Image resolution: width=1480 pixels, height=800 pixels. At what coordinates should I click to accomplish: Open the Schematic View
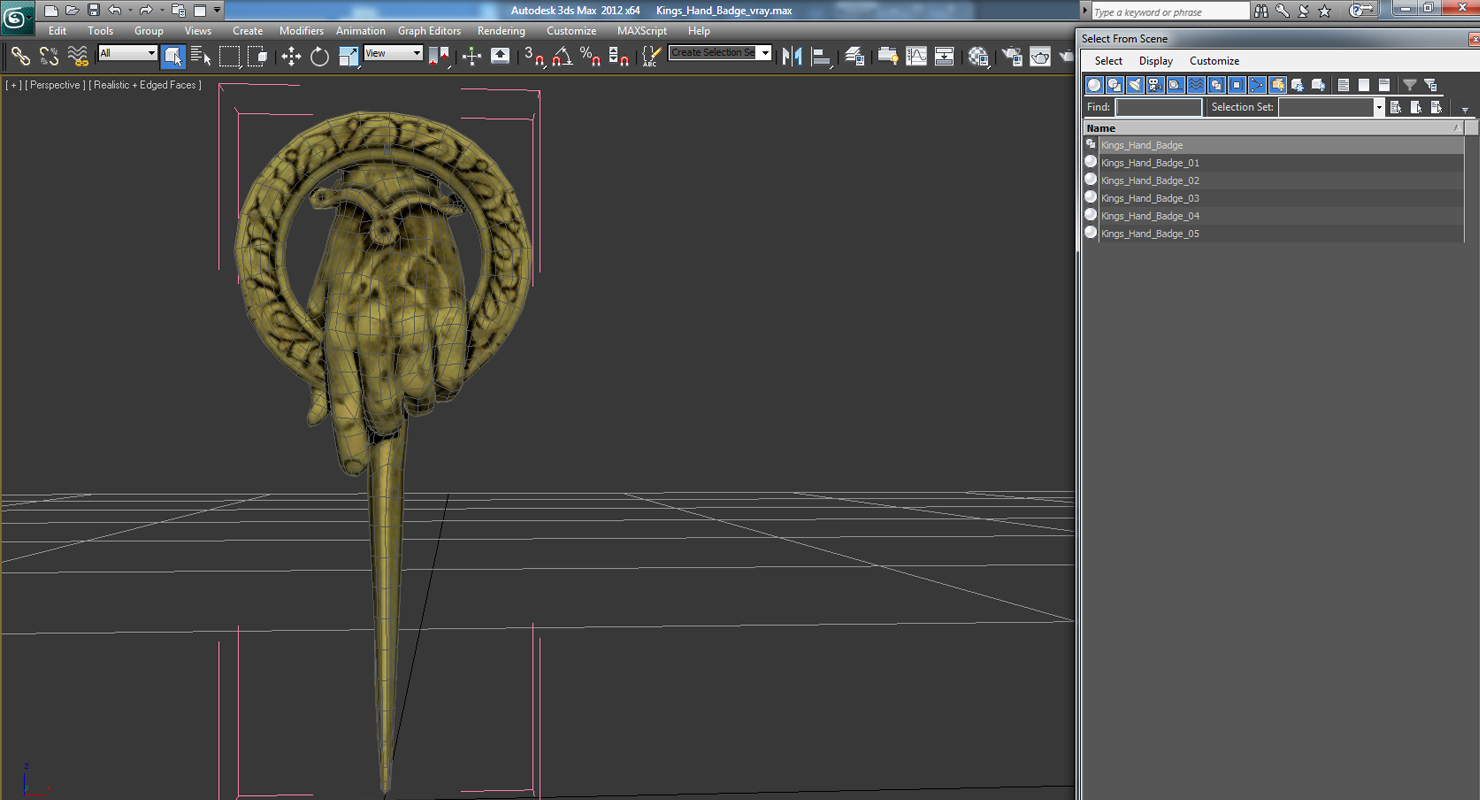coord(944,56)
